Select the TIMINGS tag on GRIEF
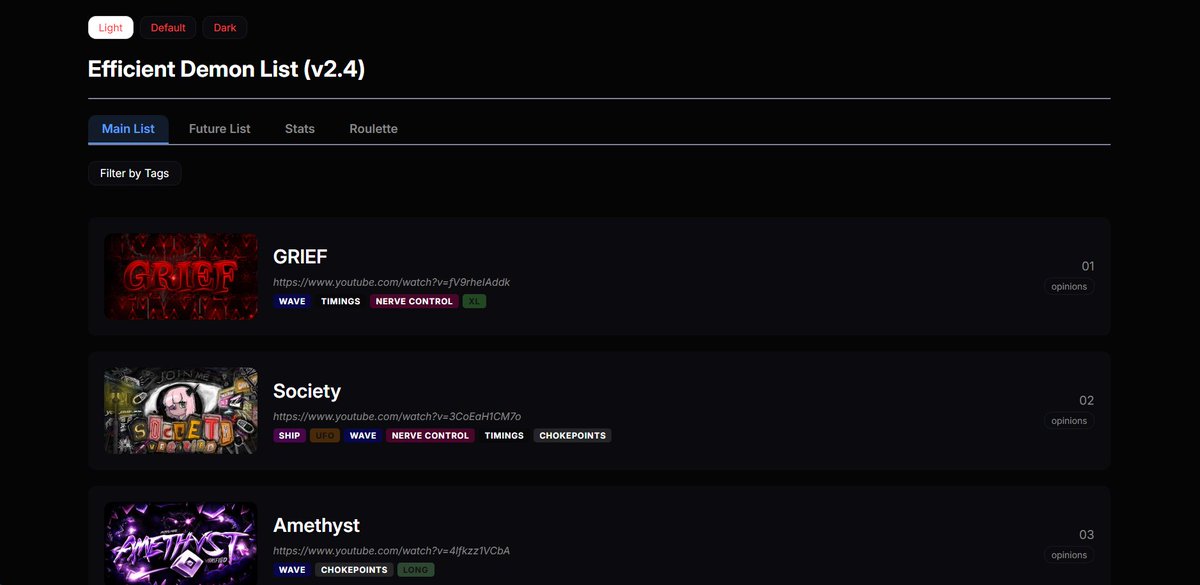This screenshot has height=585, width=1200. [341, 301]
